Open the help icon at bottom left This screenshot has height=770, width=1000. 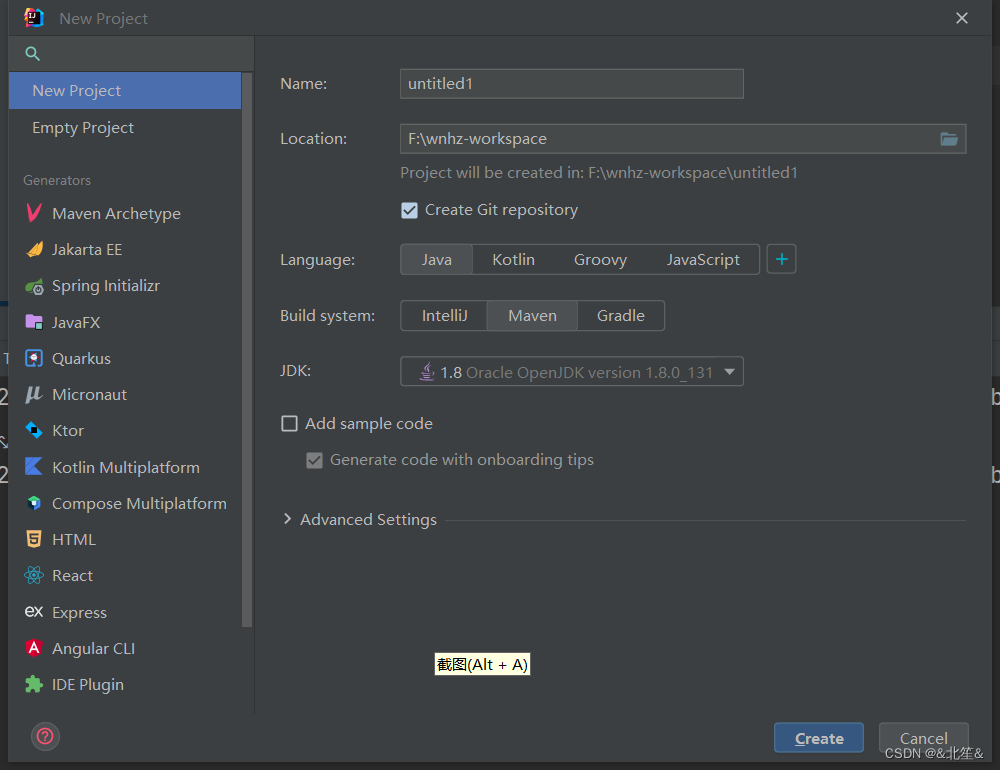(x=45, y=736)
